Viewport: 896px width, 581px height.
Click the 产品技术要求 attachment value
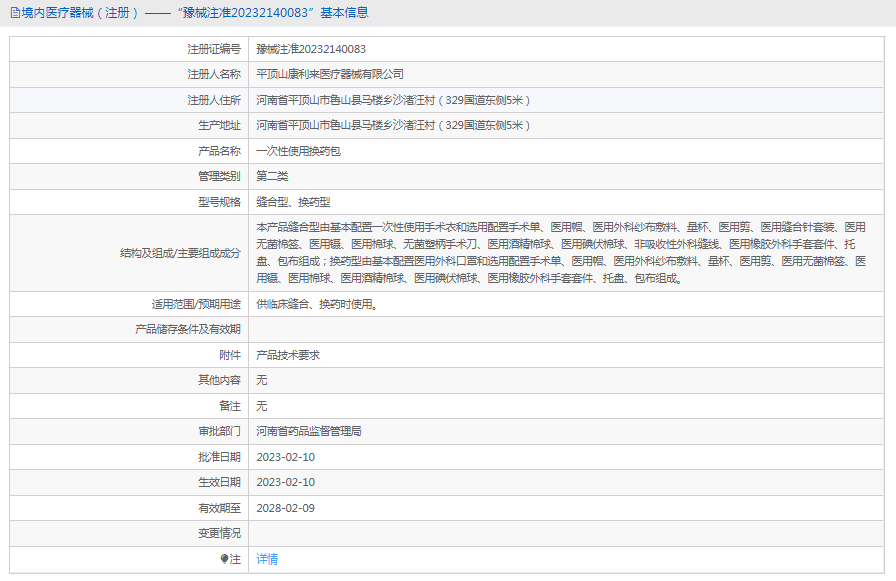(x=287, y=355)
